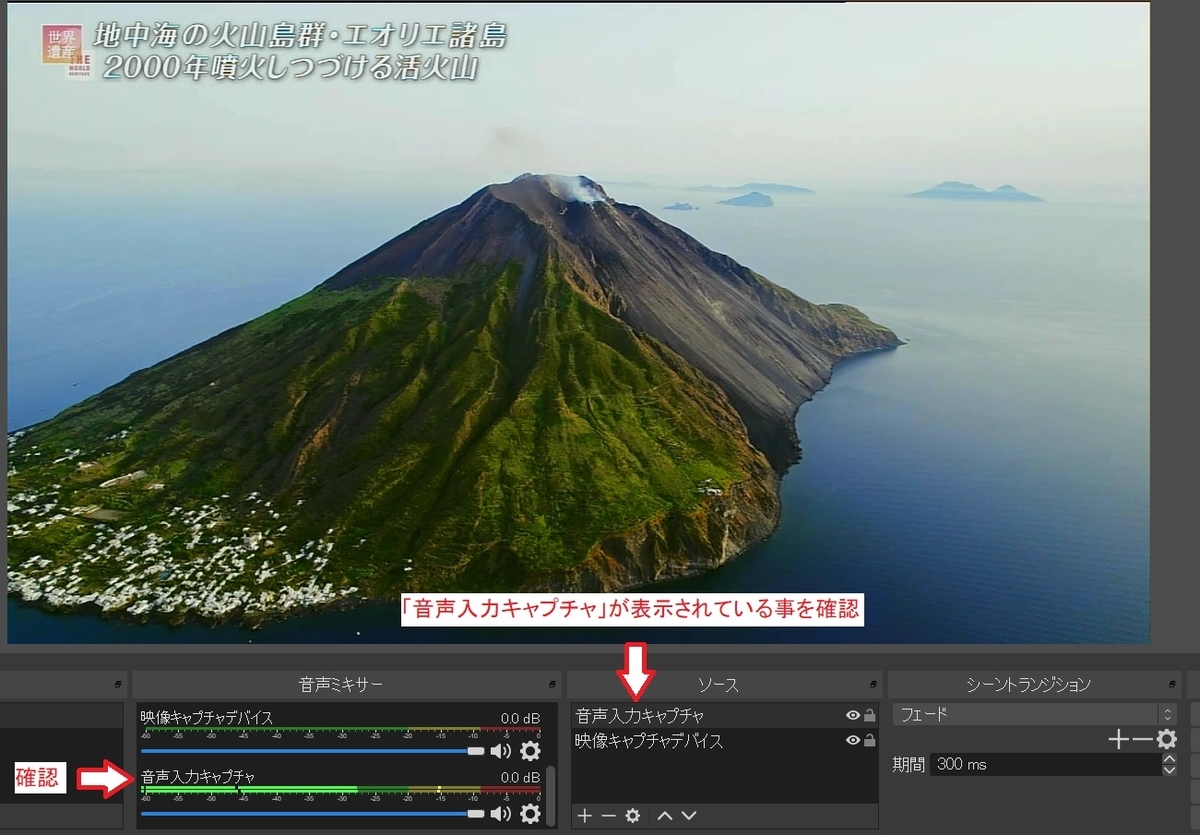Open 音声入力キャプチャ mixer gear settings
The height and width of the screenshot is (835, 1200).
click(x=530, y=814)
